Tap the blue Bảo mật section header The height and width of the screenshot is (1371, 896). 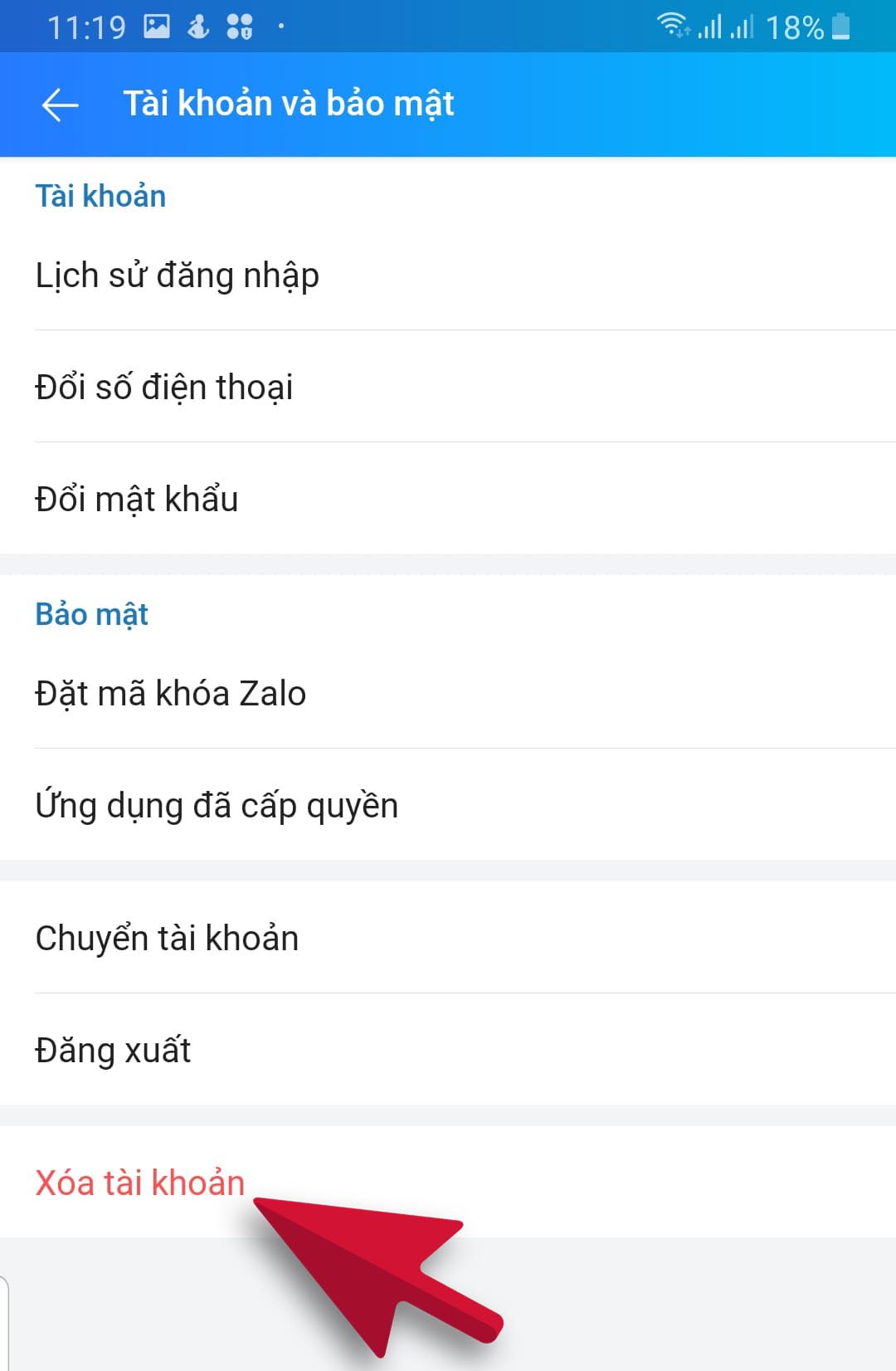pyautogui.click(x=91, y=614)
